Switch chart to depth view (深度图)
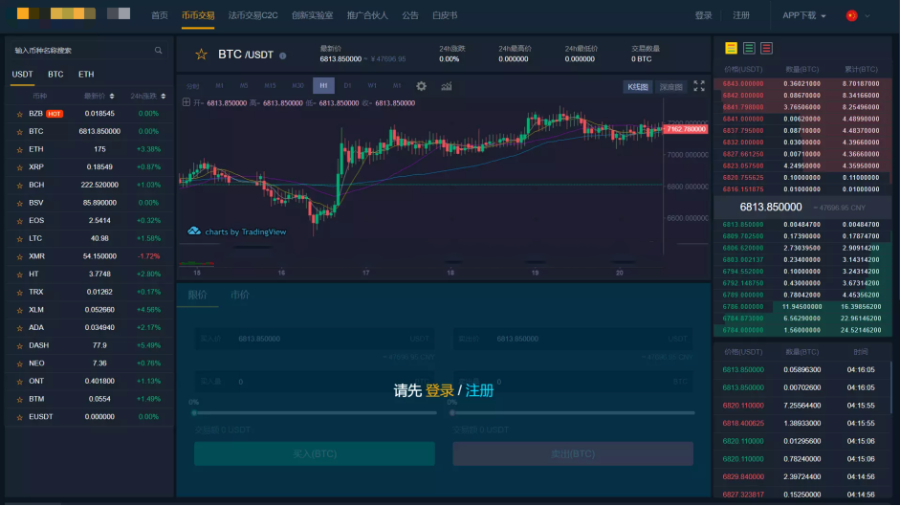 pos(671,87)
